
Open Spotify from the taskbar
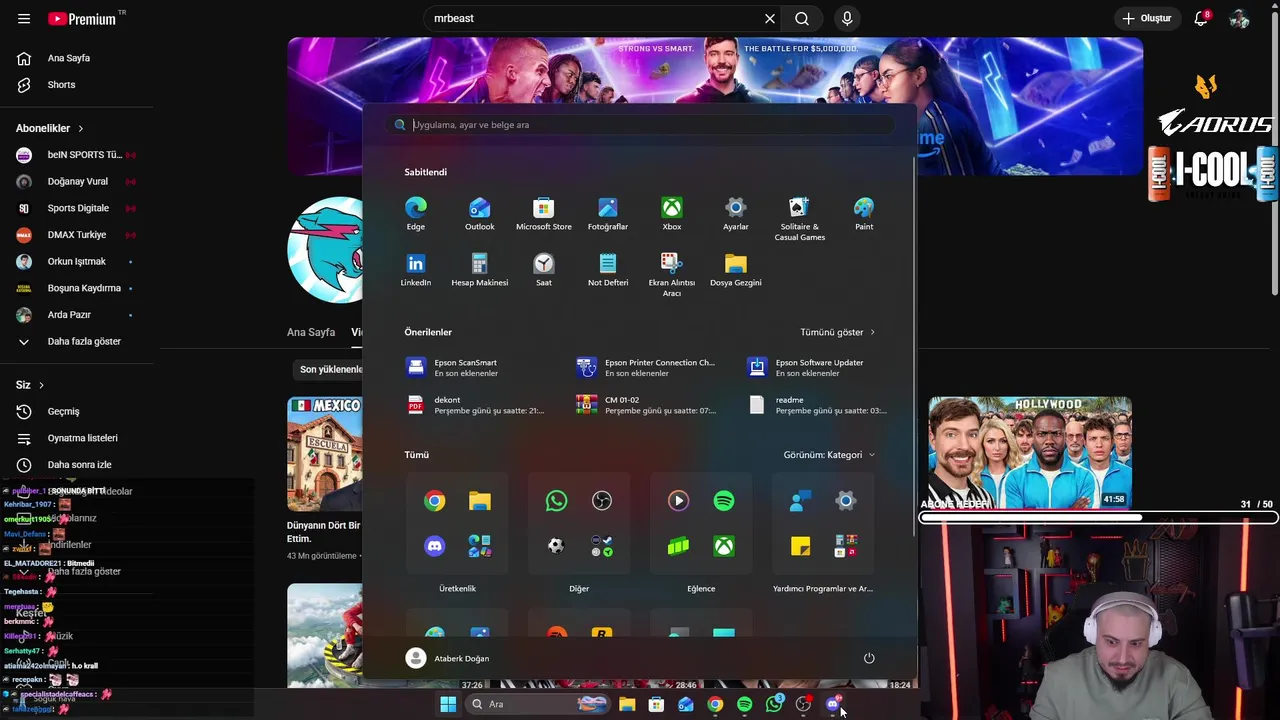[x=745, y=704]
